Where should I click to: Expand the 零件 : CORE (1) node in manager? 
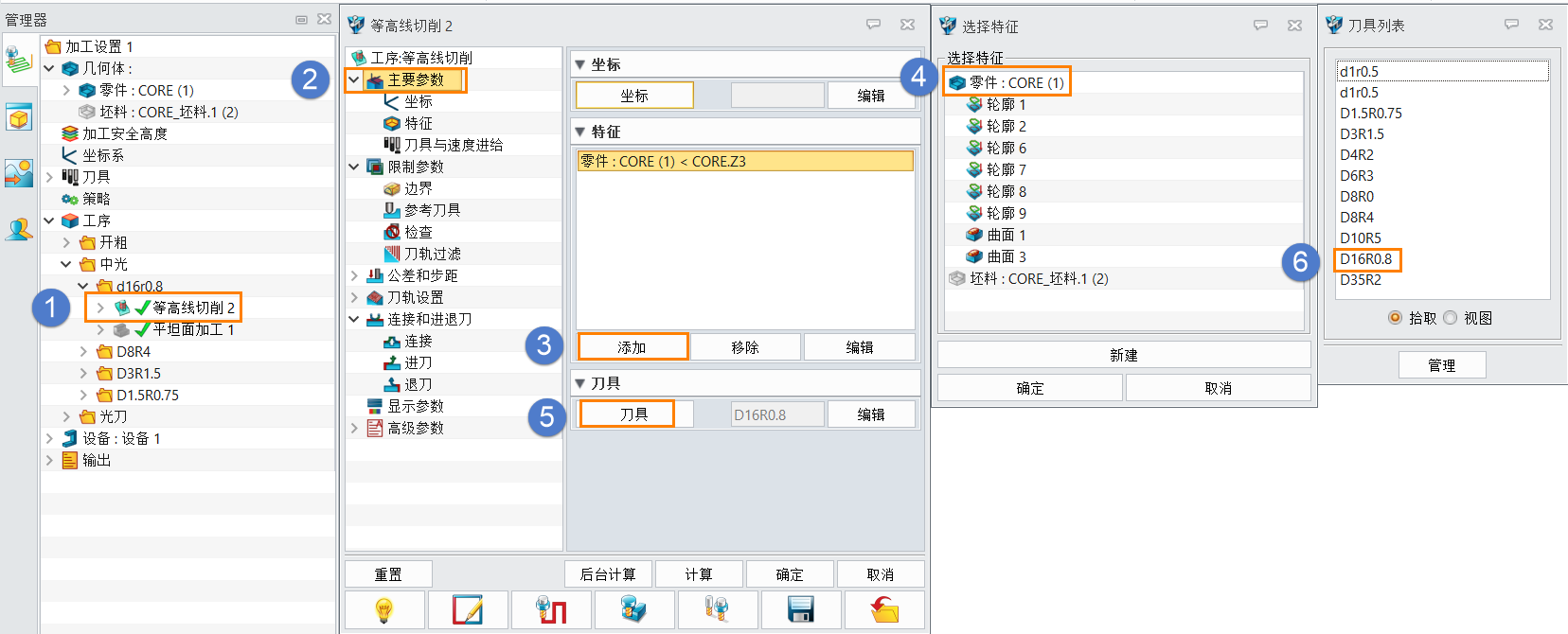66,90
